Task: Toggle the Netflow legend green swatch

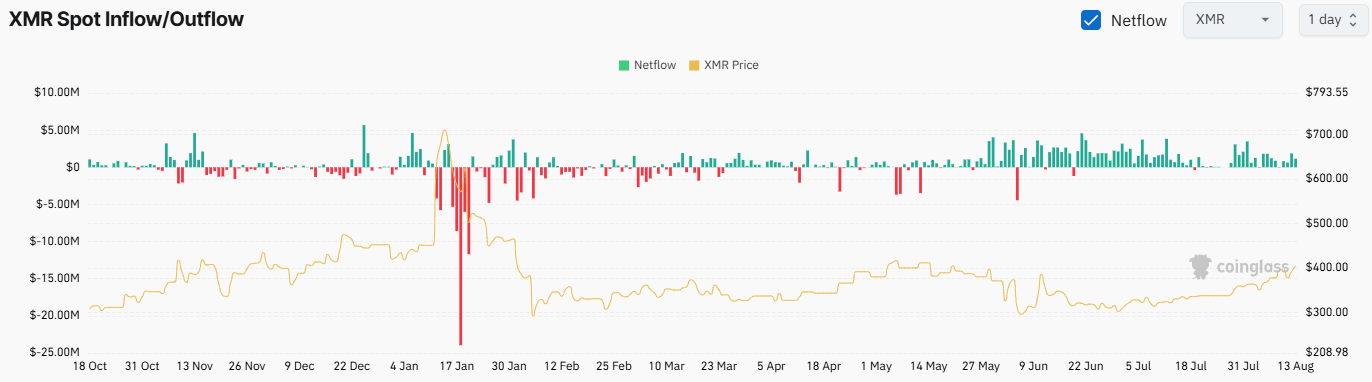Action: (624, 65)
